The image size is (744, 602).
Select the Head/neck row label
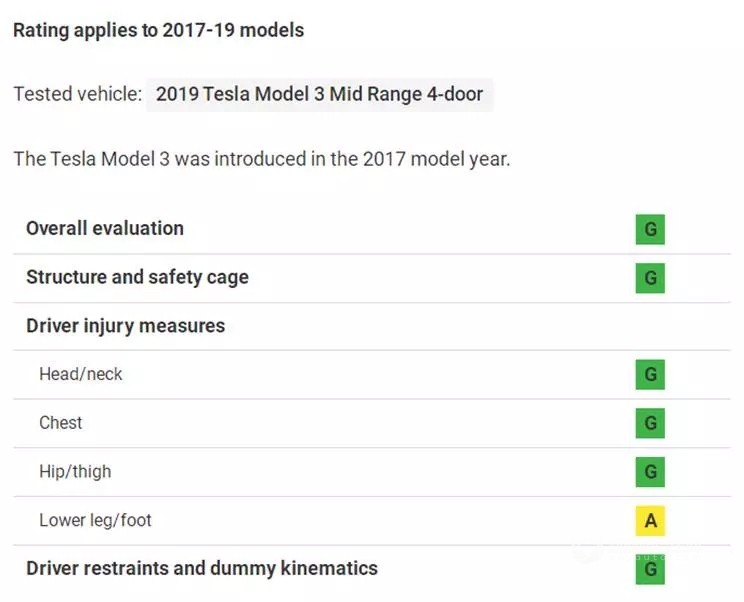click(x=81, y=374)
